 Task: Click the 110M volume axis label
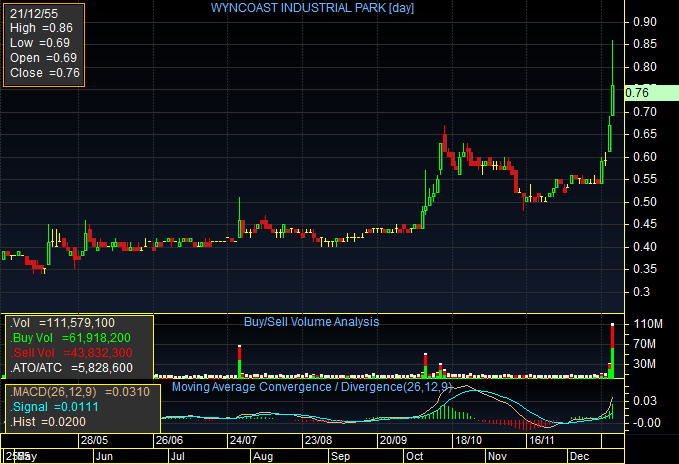click(x=648, y=324)
